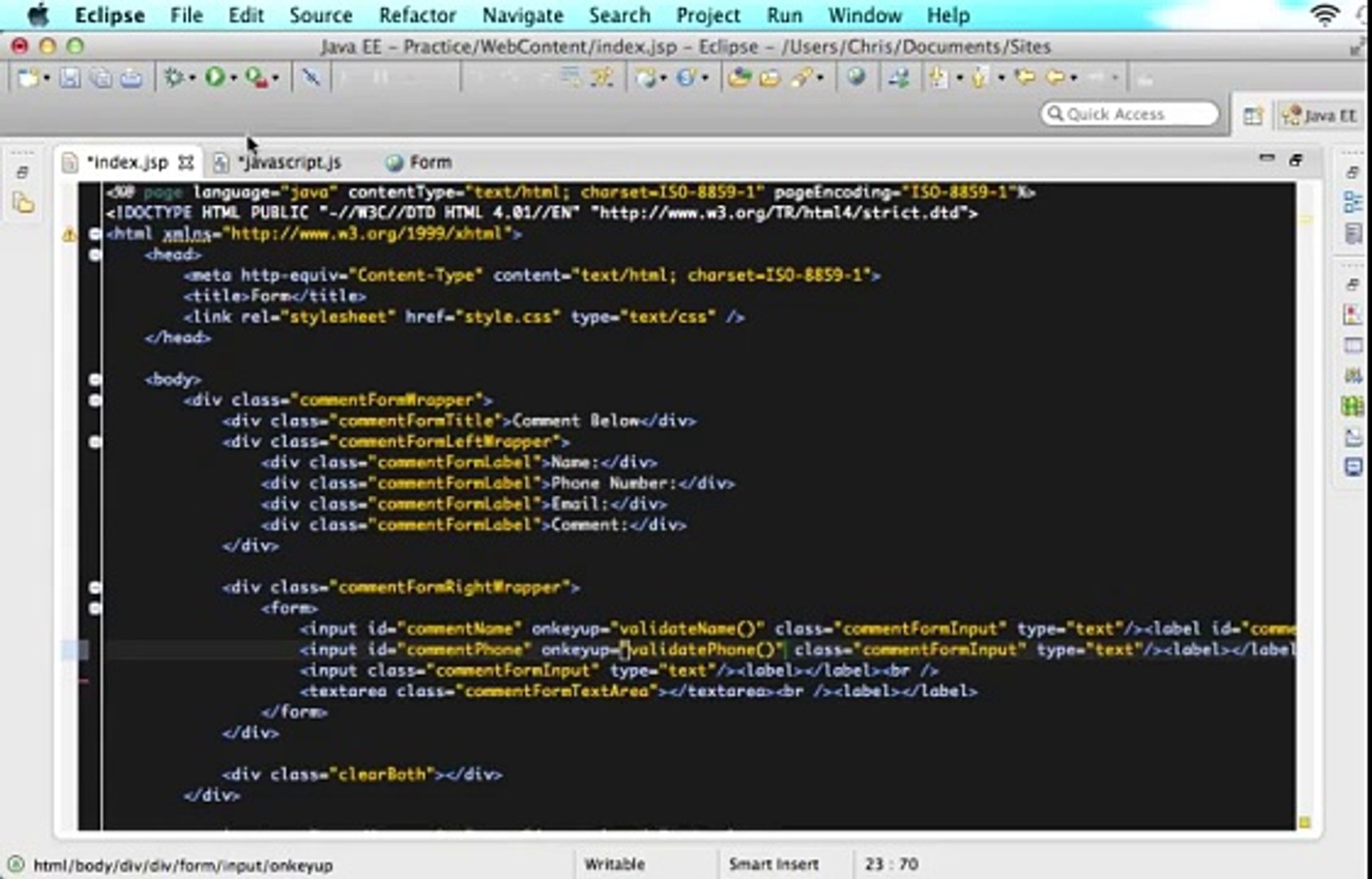Click the Skip All Breakpoints icon

pyautogui.click(x=311, y=77)
